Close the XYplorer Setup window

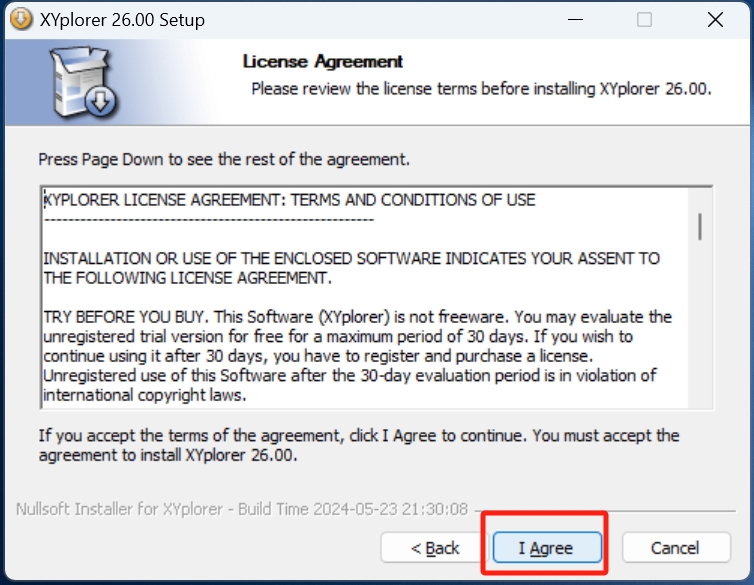[715, 20]
